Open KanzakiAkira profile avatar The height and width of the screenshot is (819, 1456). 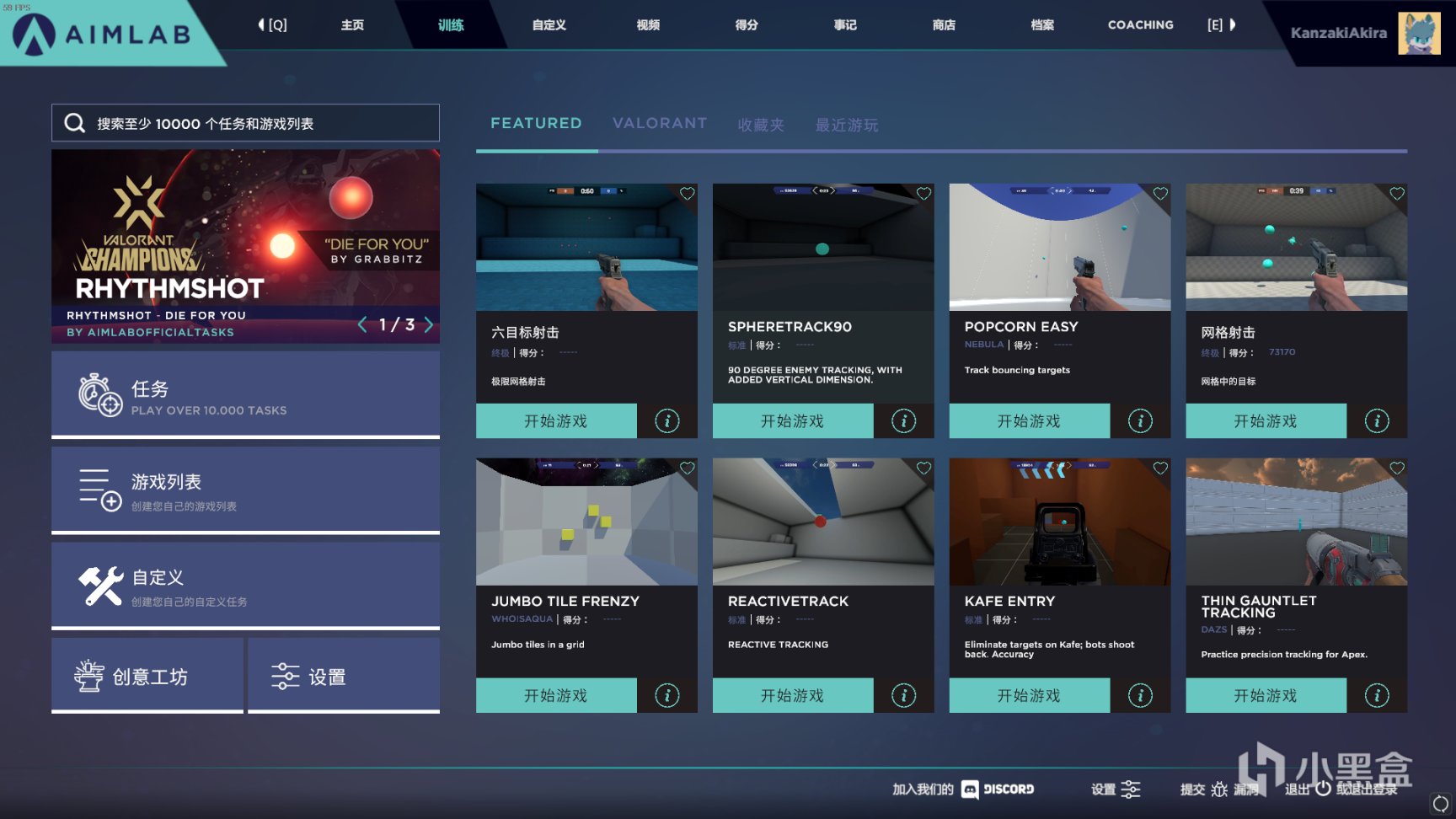point(1419,34)
